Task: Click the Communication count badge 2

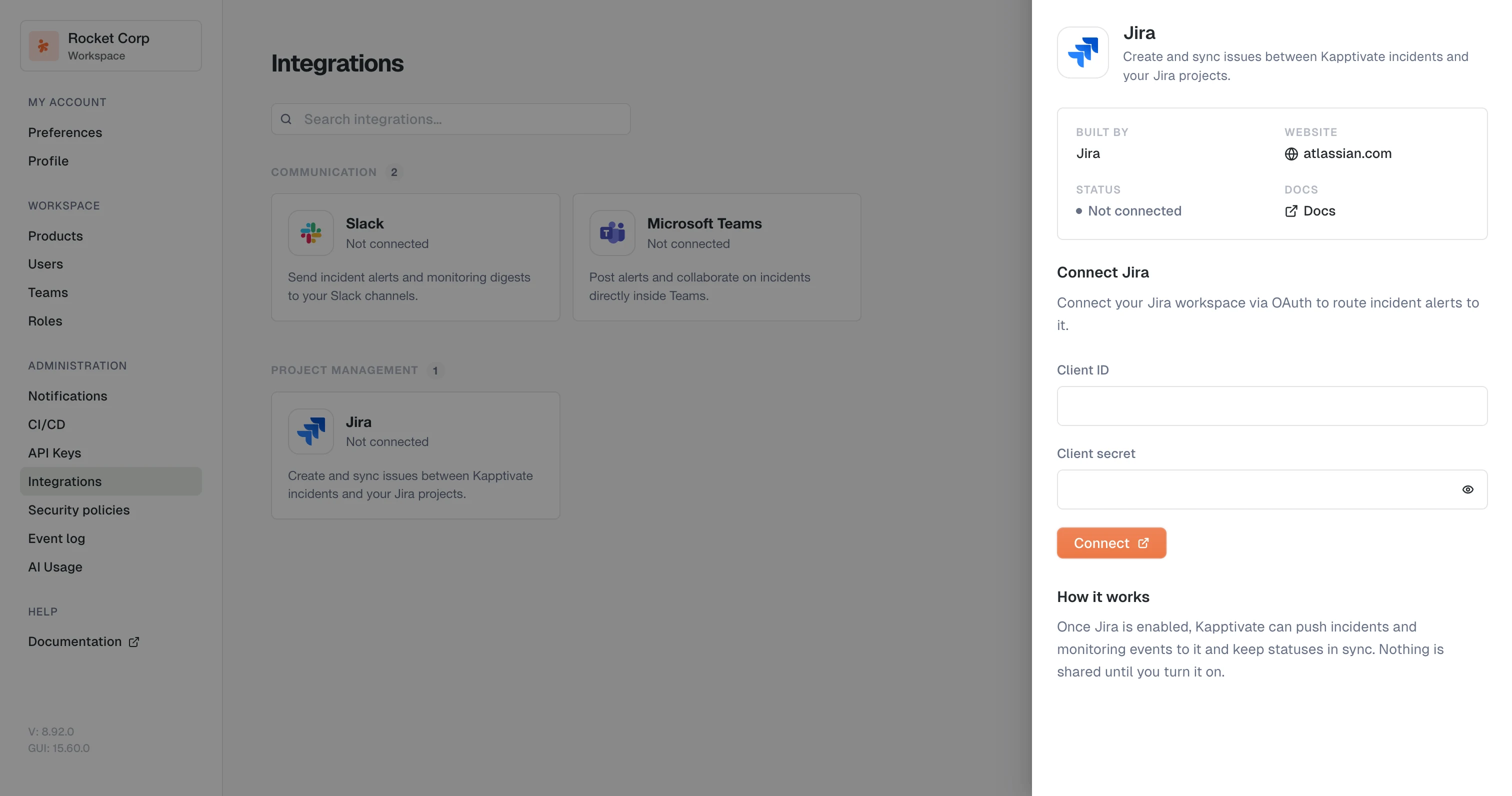Action: [x=394, y=172]
